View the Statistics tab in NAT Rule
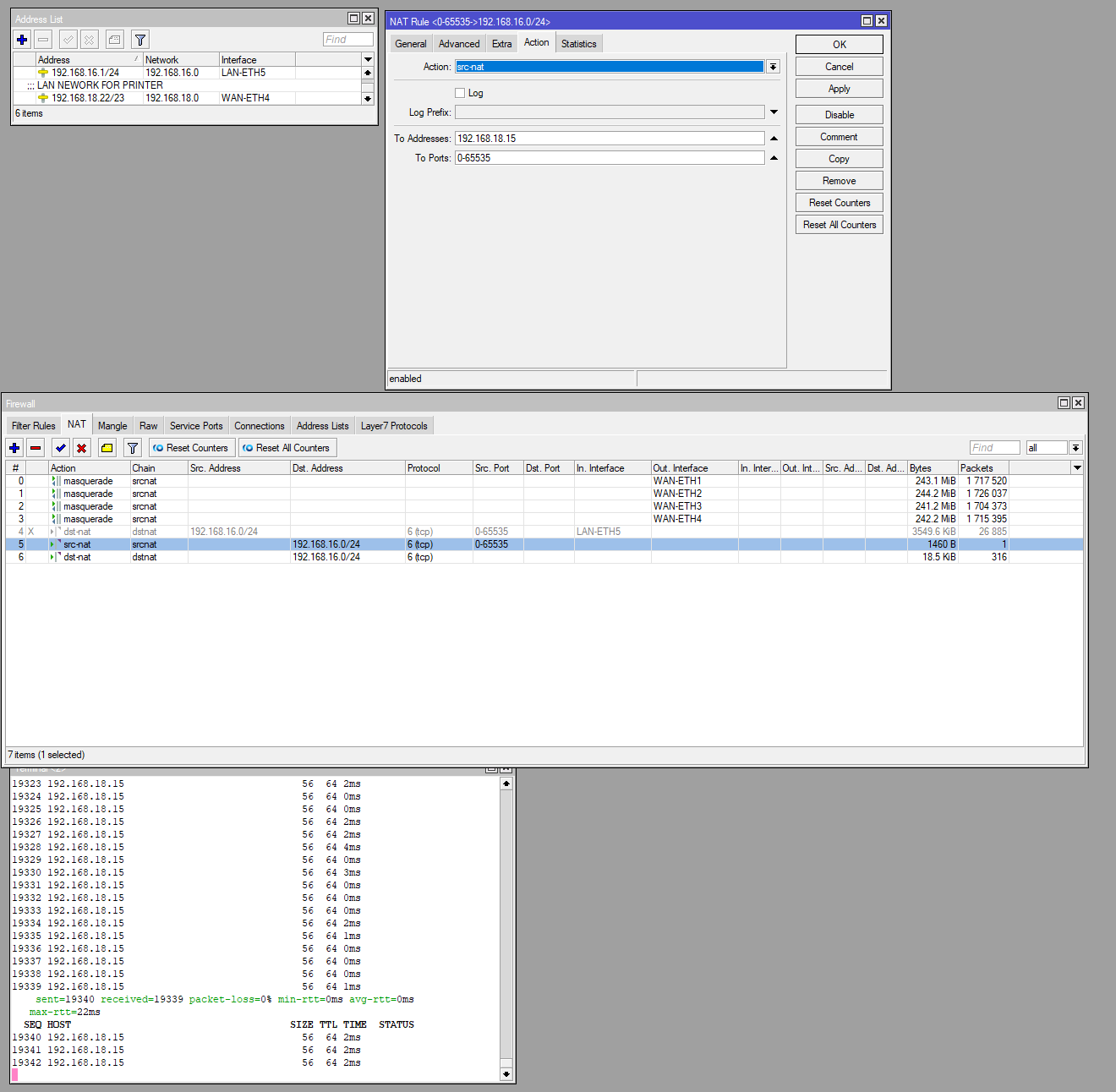The height and width of the screenshot is (1092, 1116). click(x=579, y=44)
